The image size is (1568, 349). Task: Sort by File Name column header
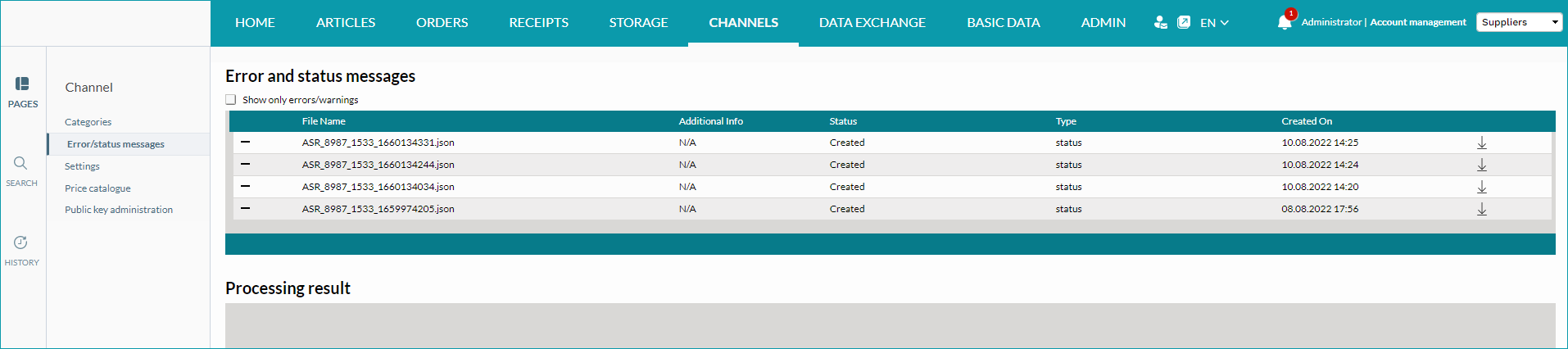tap(324, 121)
